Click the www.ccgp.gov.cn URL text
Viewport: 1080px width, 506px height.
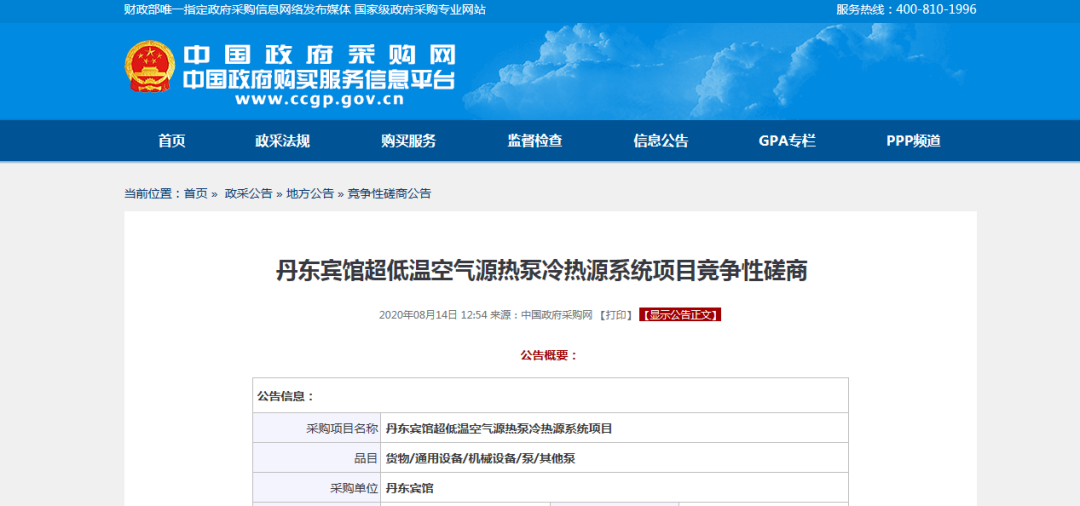pyautogui.click(x=319, y=100)
